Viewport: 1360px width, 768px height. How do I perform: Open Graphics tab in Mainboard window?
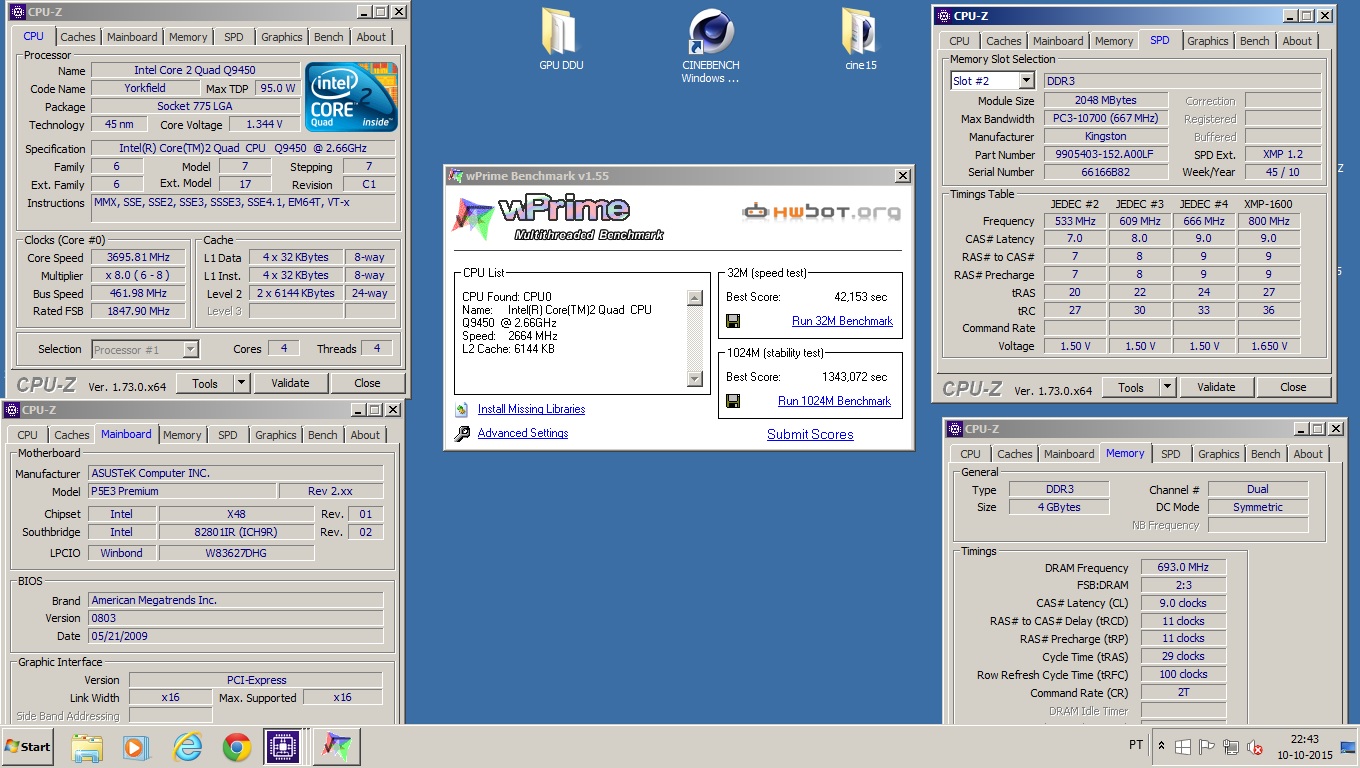276,435
